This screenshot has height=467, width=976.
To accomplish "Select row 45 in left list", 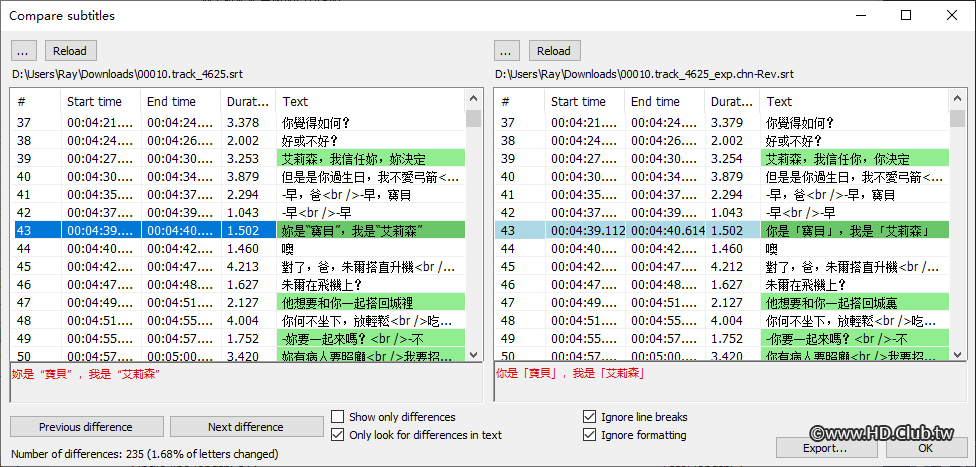I will (x=239, y=267).
